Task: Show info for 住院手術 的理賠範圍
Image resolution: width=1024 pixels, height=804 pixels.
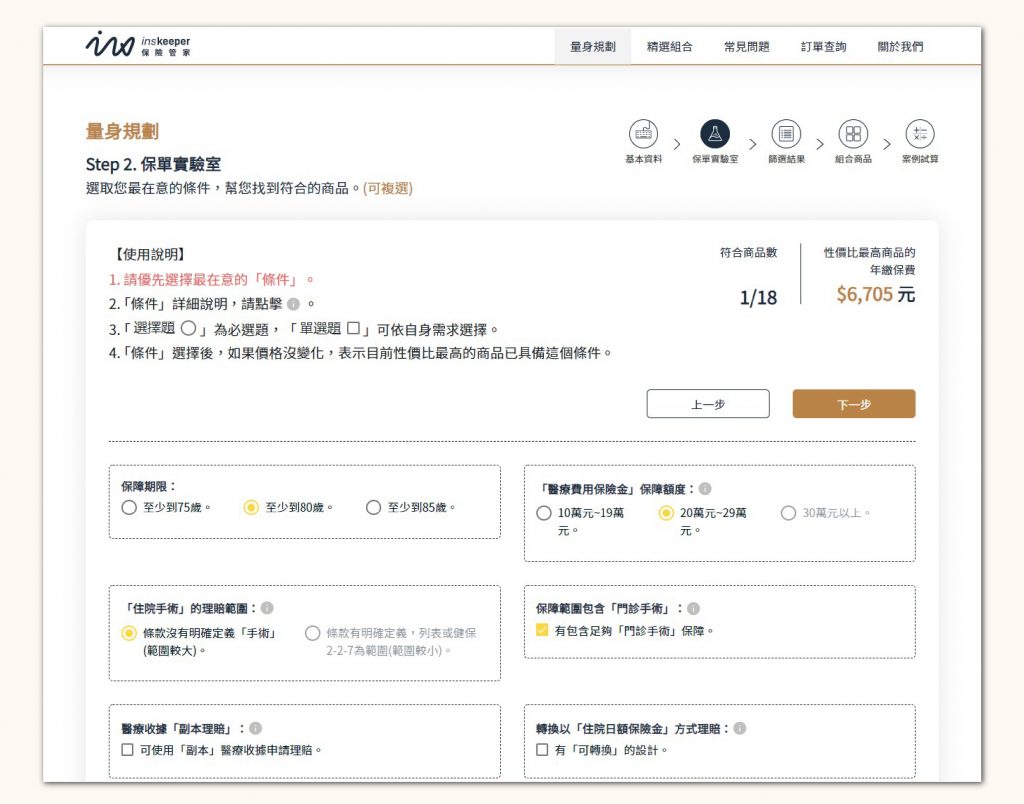Action: tap(267, 608)
